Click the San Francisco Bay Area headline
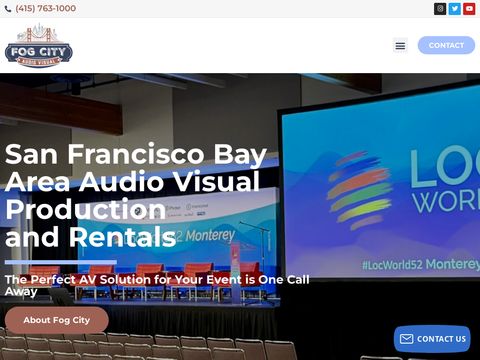The width and height of the screenshot is (480, 360). [136, 195]
